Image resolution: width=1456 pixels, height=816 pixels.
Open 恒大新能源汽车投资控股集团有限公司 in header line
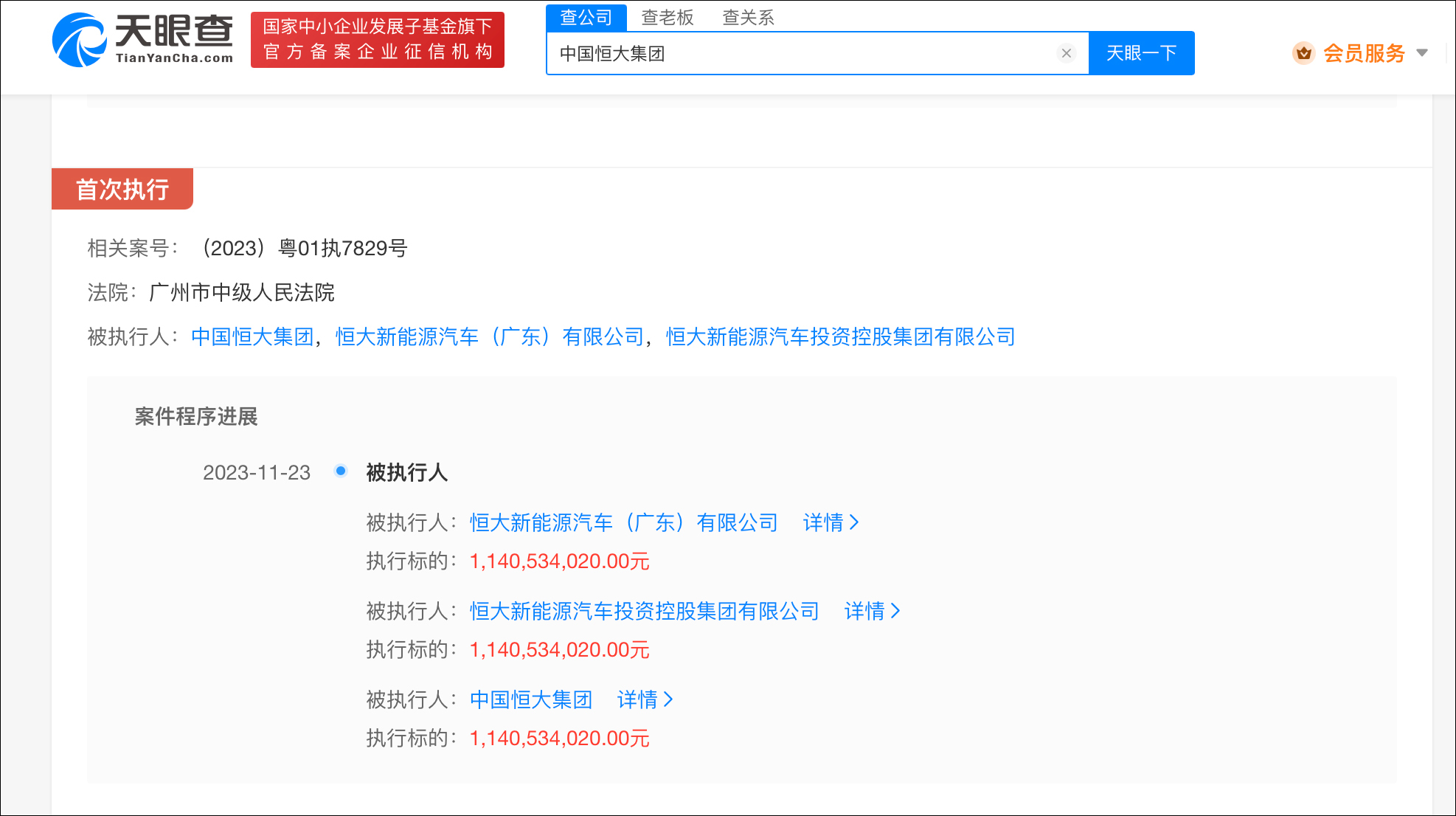point(840,337)
